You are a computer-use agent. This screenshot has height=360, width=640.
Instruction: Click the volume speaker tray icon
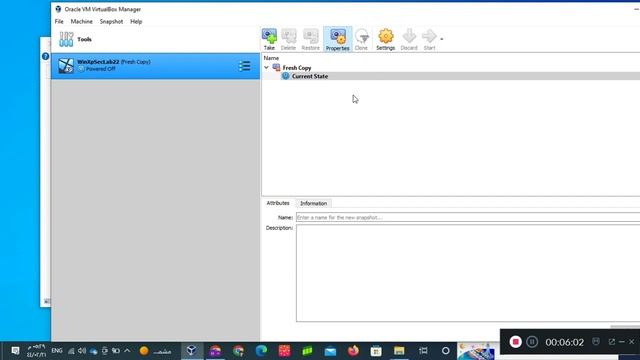coord(82,351)
